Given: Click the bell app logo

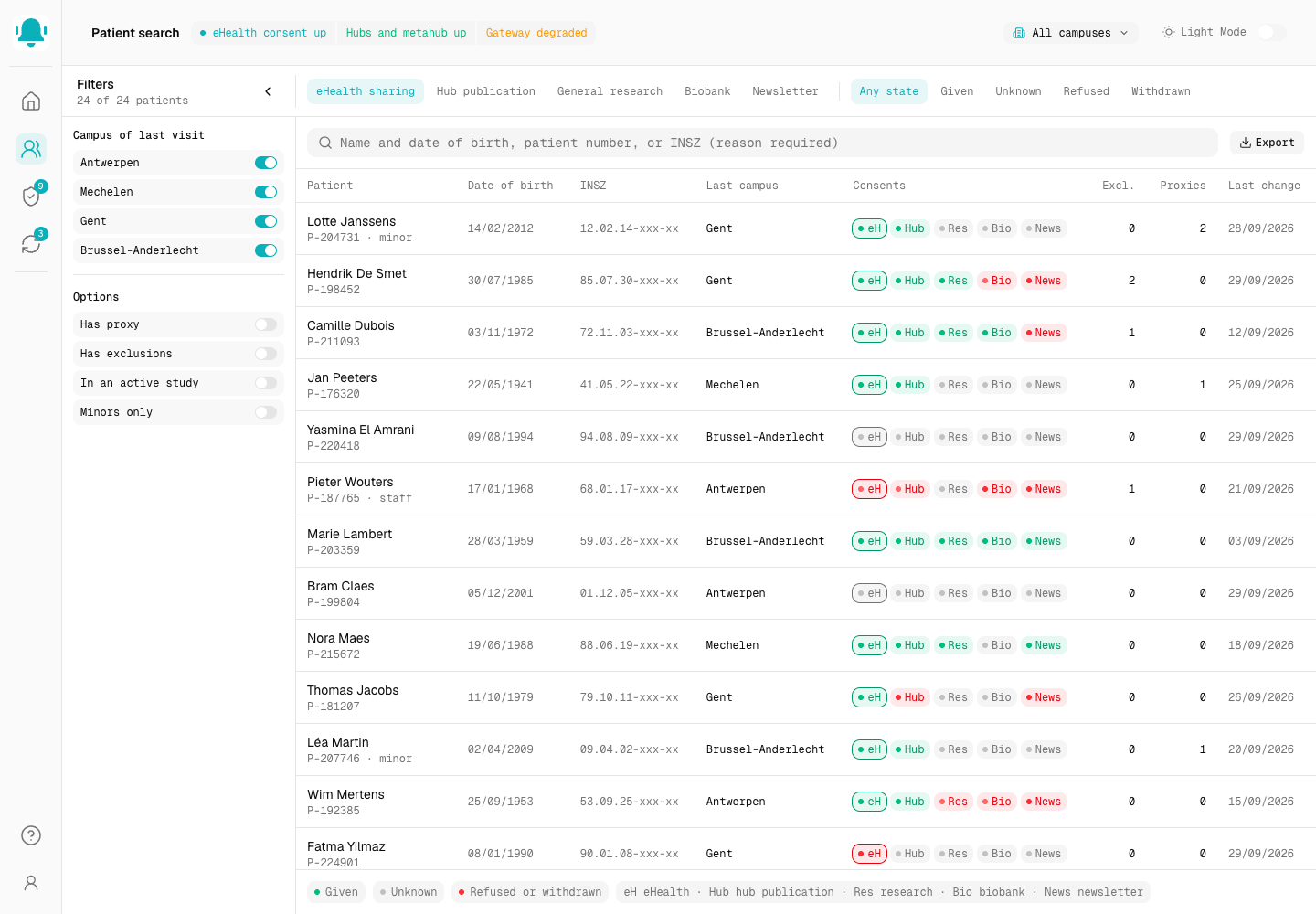Looking at the screenshot, I should pos(31,32).
